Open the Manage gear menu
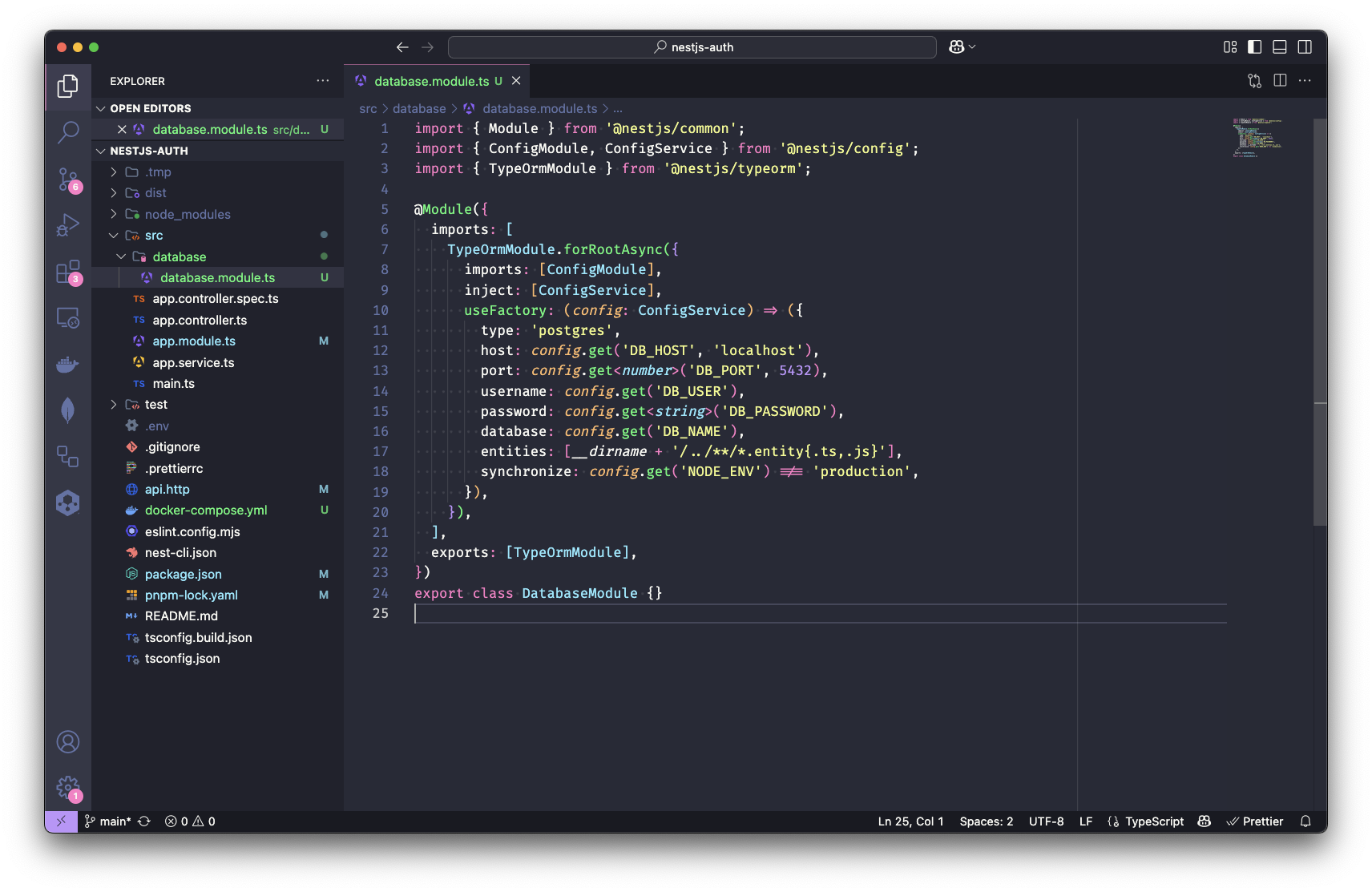1372x892 pixels. click(68, 789)
